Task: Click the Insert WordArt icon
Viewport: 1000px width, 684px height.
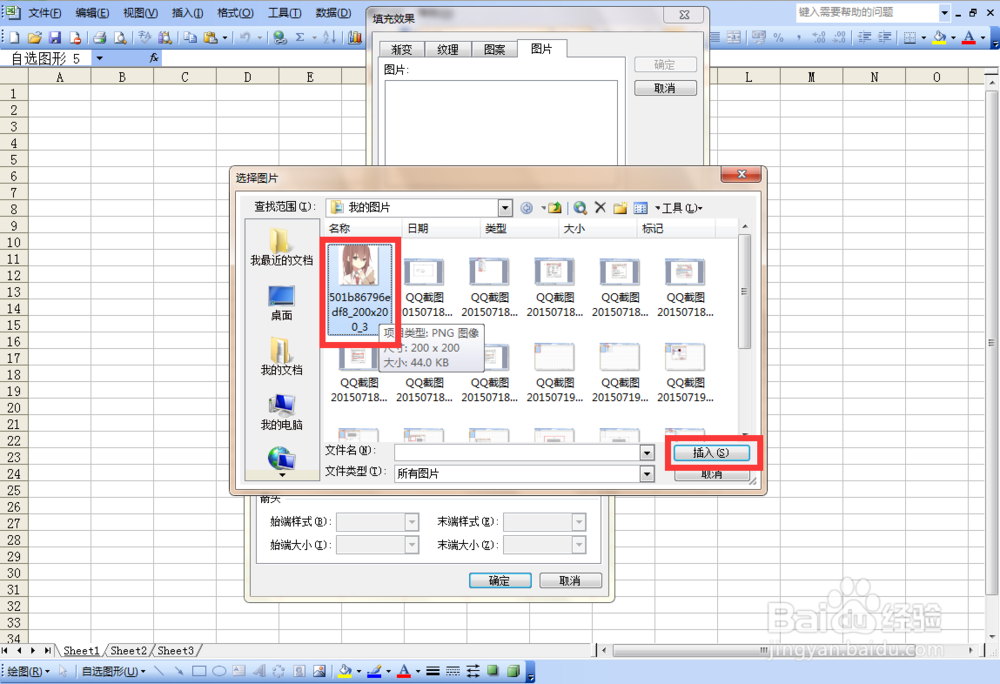Action: click(259, 671)
